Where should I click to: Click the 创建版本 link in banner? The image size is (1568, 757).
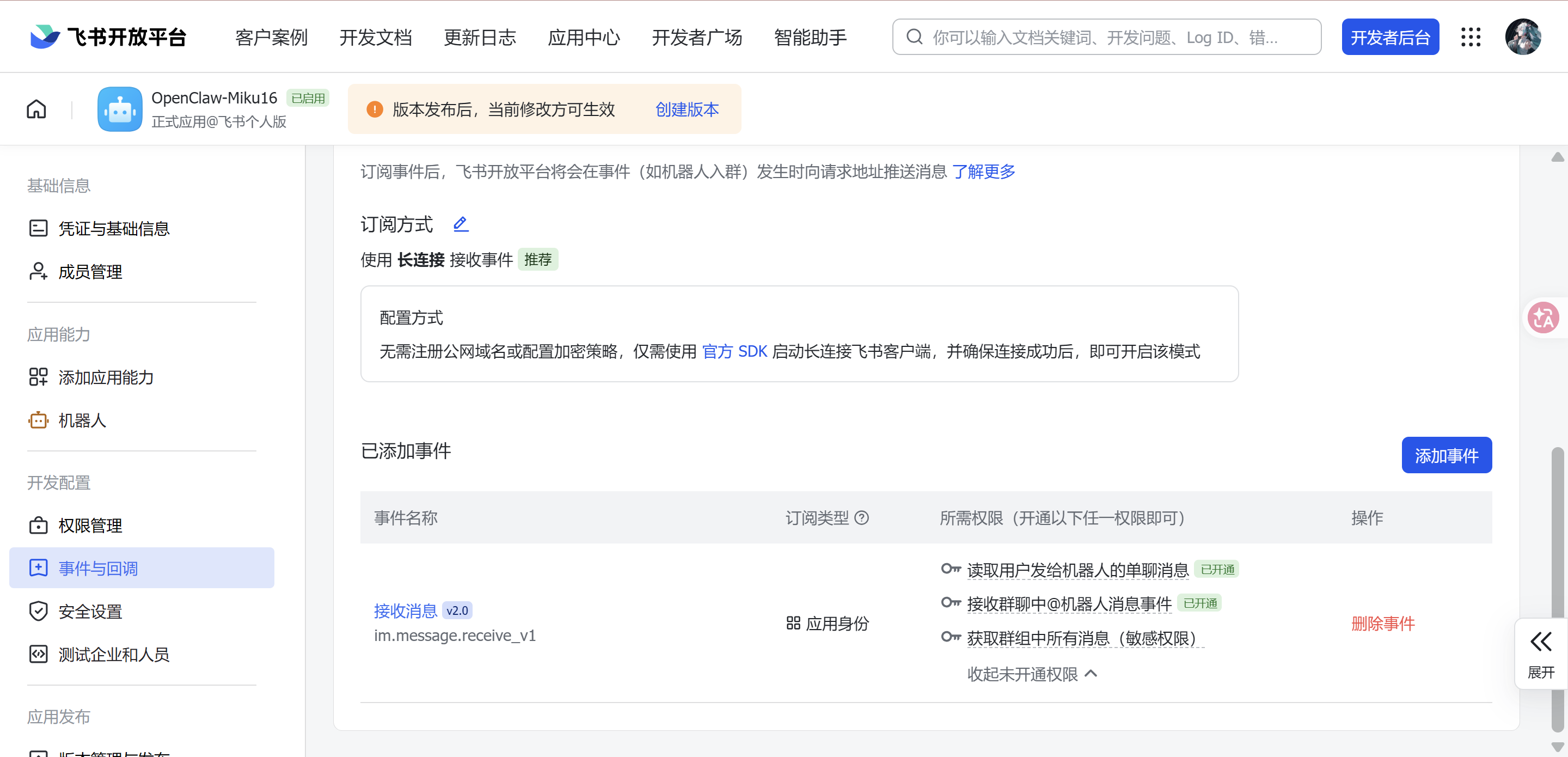pos(687,109)
